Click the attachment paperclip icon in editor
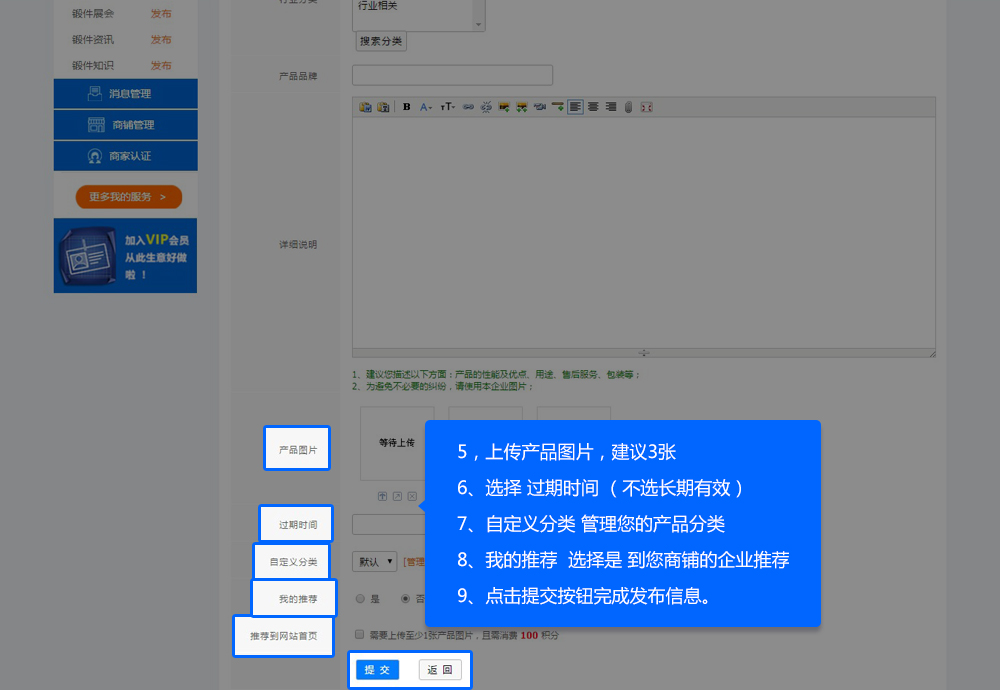 628,107
